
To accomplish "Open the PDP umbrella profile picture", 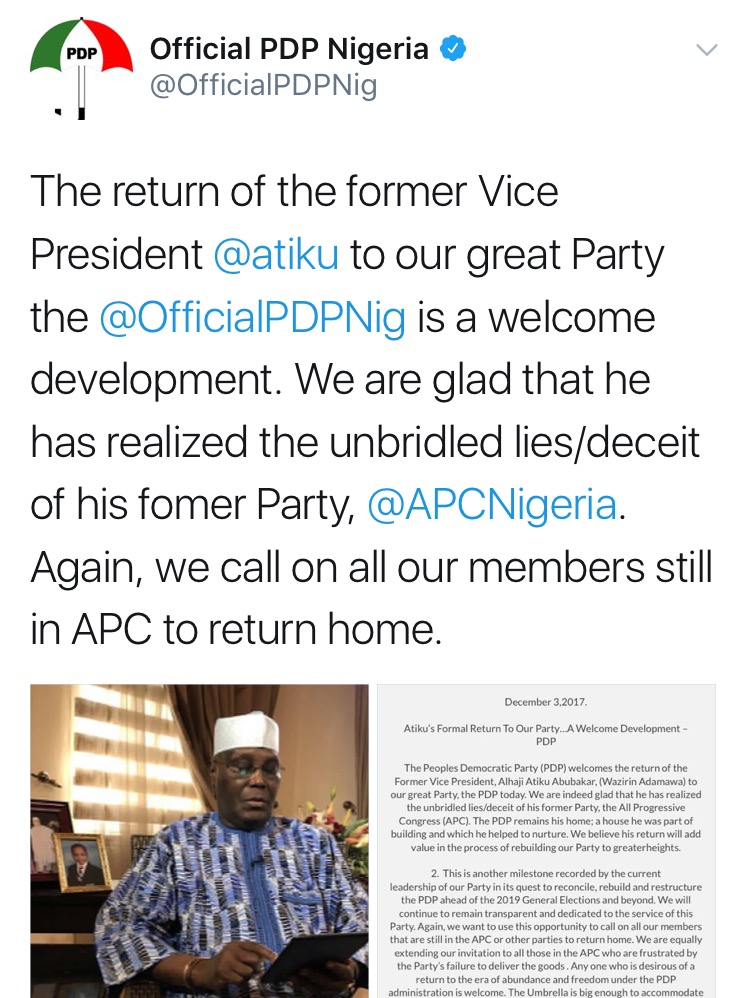I will (x=81, y=69).
